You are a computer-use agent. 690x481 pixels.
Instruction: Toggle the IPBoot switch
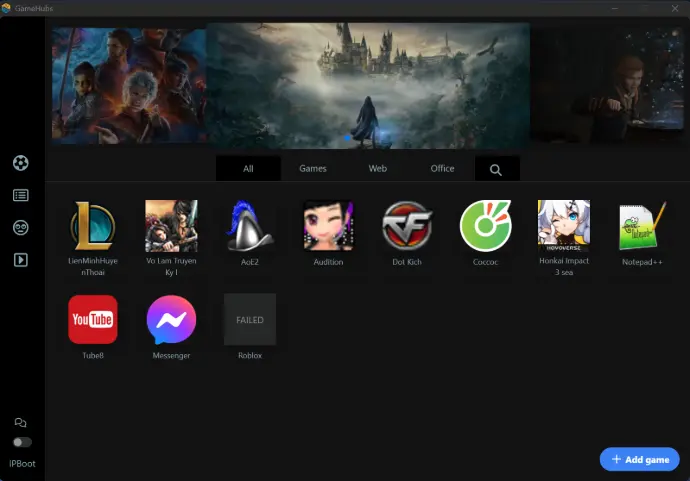(x=22, y=442)
